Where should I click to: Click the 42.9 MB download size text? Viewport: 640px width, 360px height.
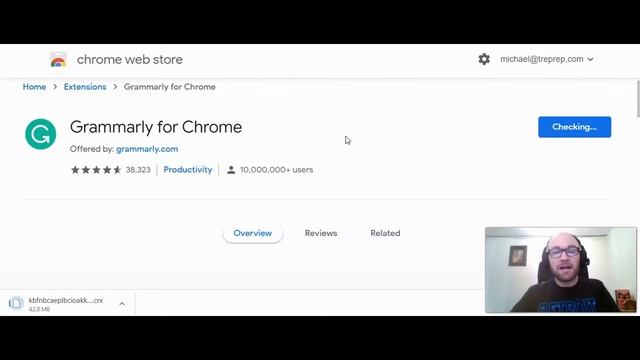click(x=39, y=309)
